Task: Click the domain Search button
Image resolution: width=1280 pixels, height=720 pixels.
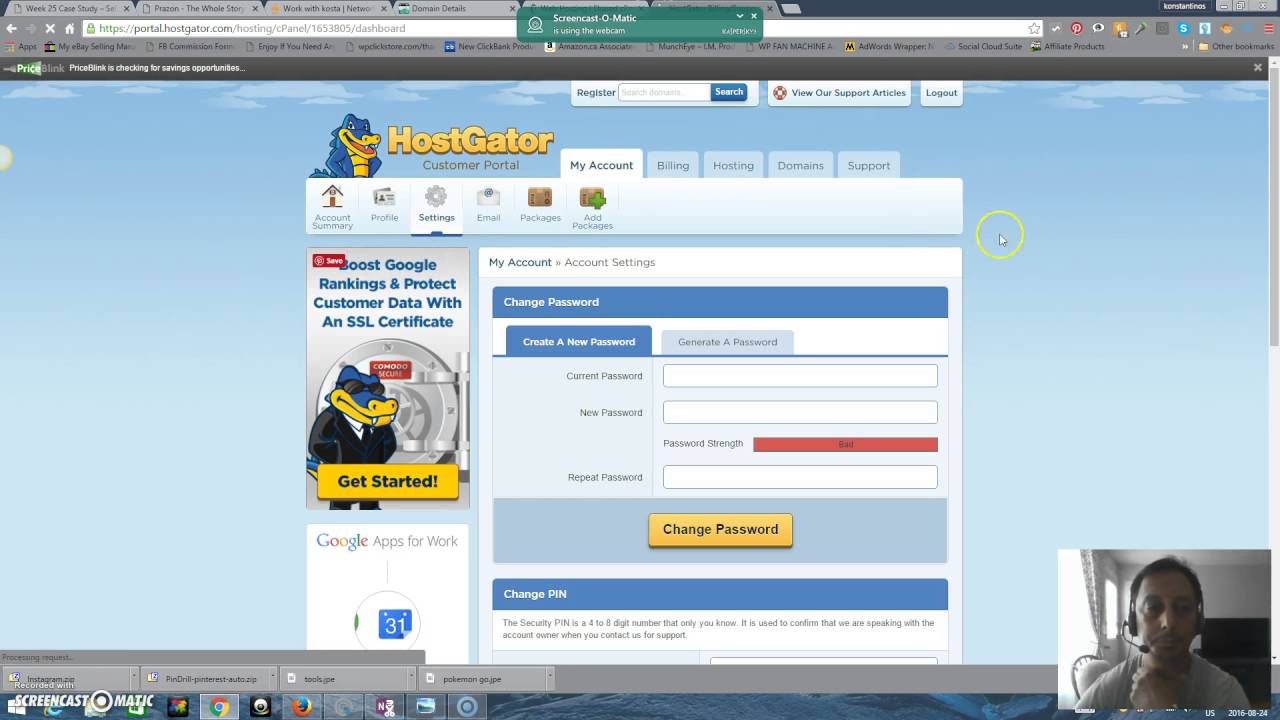Action: click(x=729, y=92)
